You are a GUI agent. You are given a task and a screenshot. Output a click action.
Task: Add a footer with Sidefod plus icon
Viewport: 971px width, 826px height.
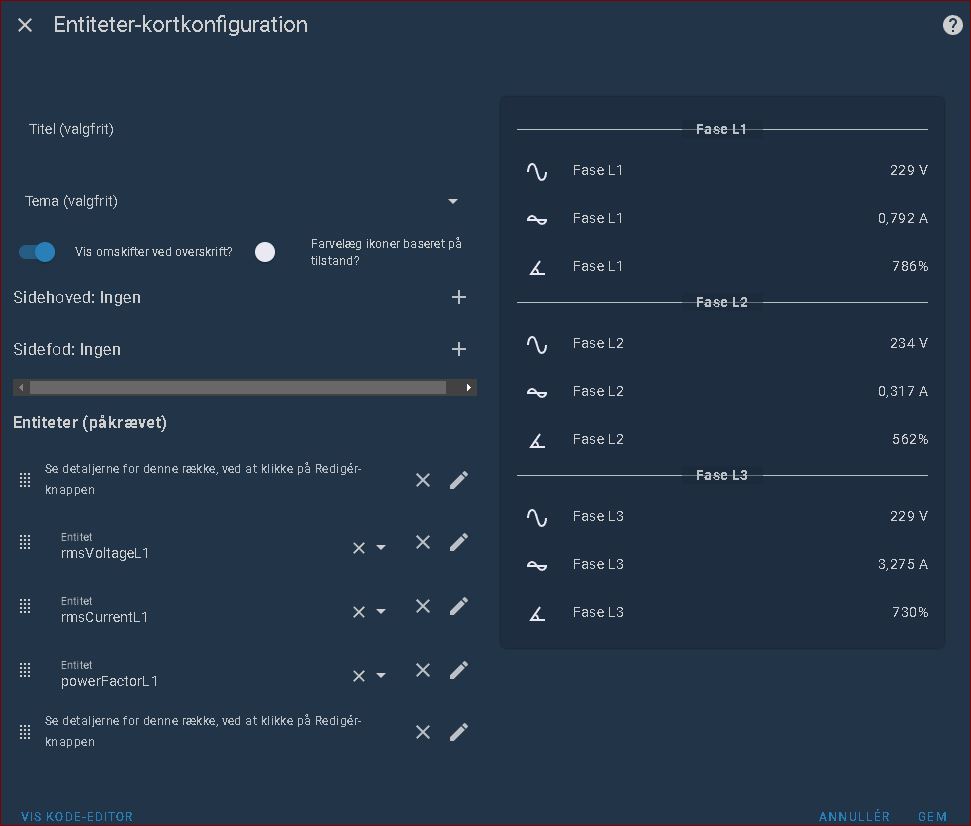coord(458,349)
